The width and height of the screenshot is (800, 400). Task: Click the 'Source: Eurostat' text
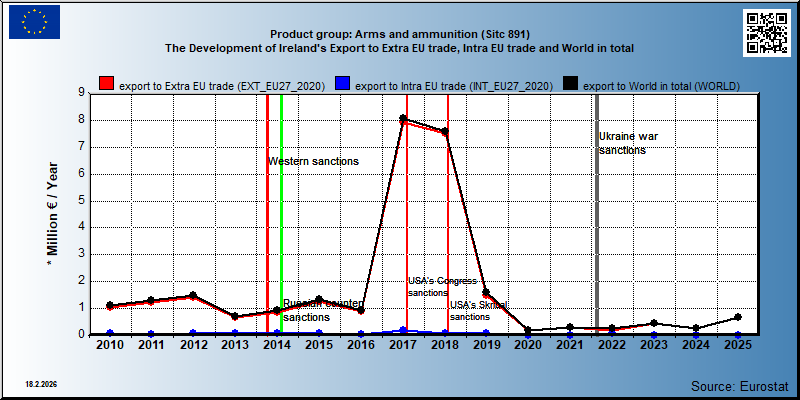[740, 386]
